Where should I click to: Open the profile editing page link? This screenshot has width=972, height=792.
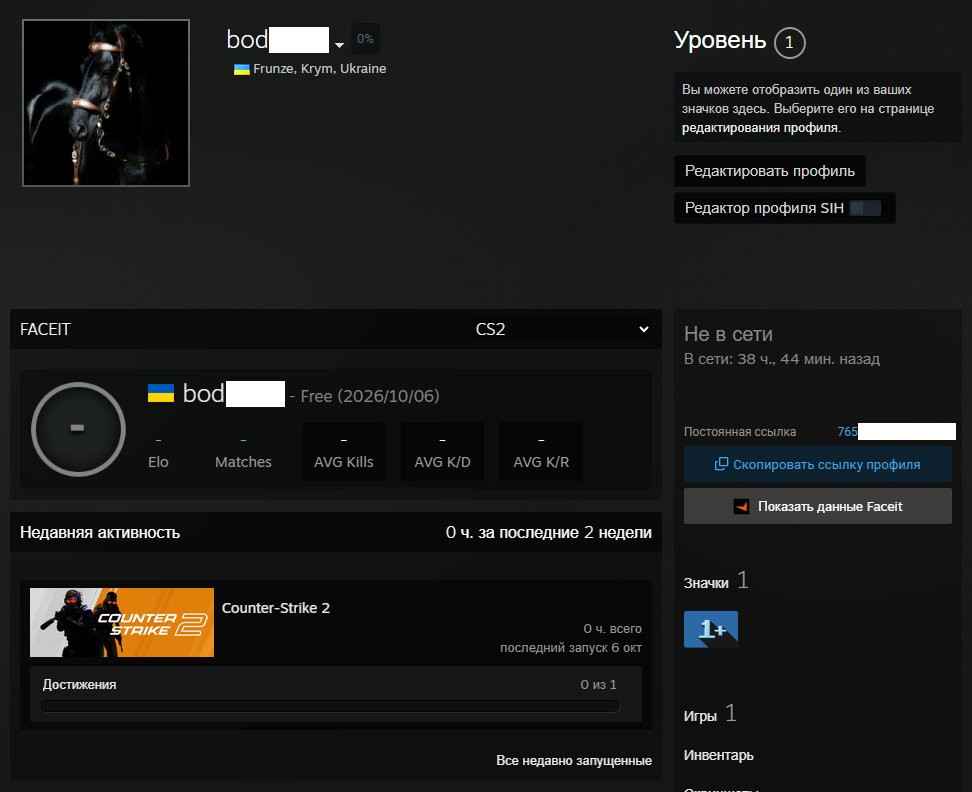point(759,128)
